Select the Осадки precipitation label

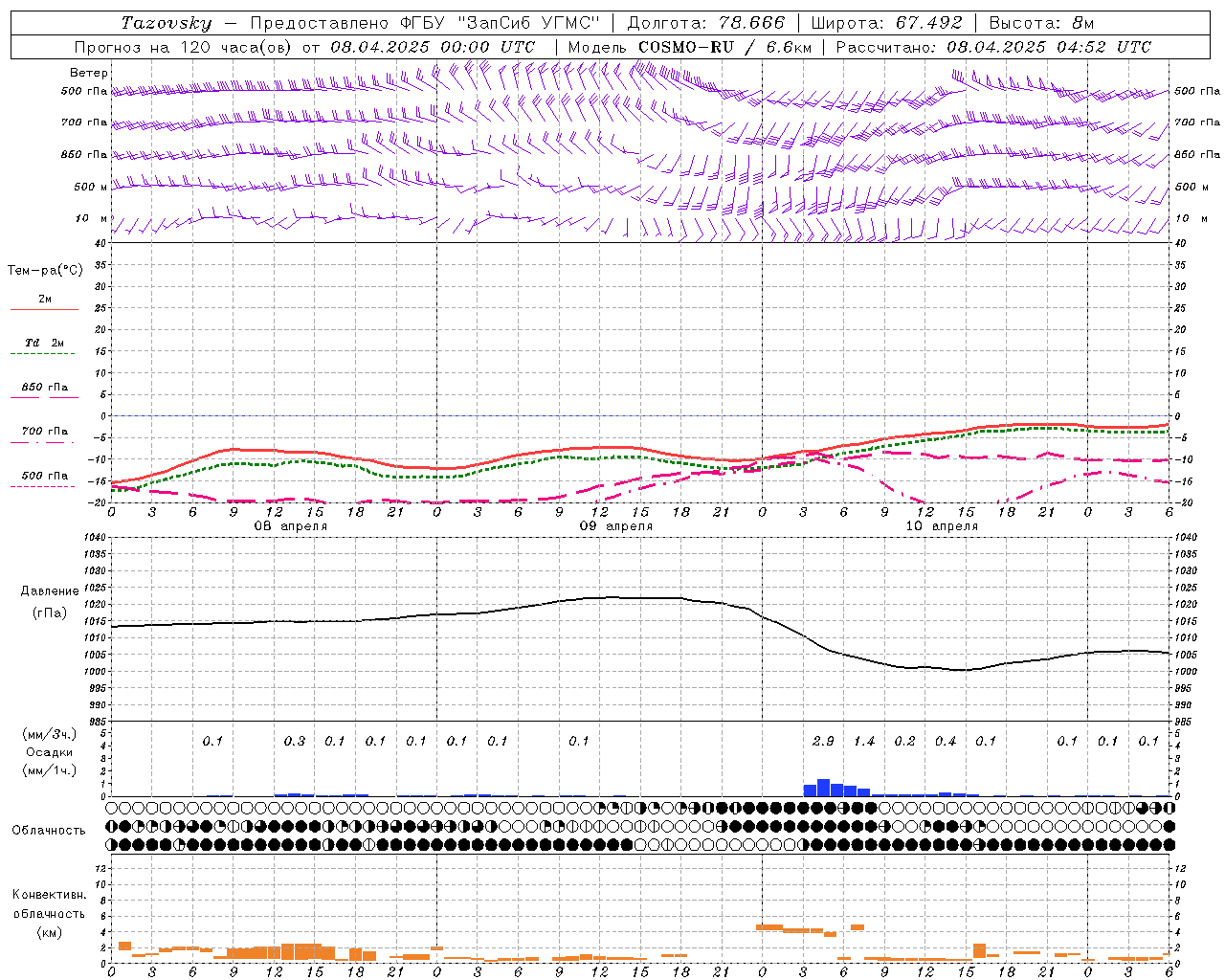pyautogui.click(x=49, y=752)
